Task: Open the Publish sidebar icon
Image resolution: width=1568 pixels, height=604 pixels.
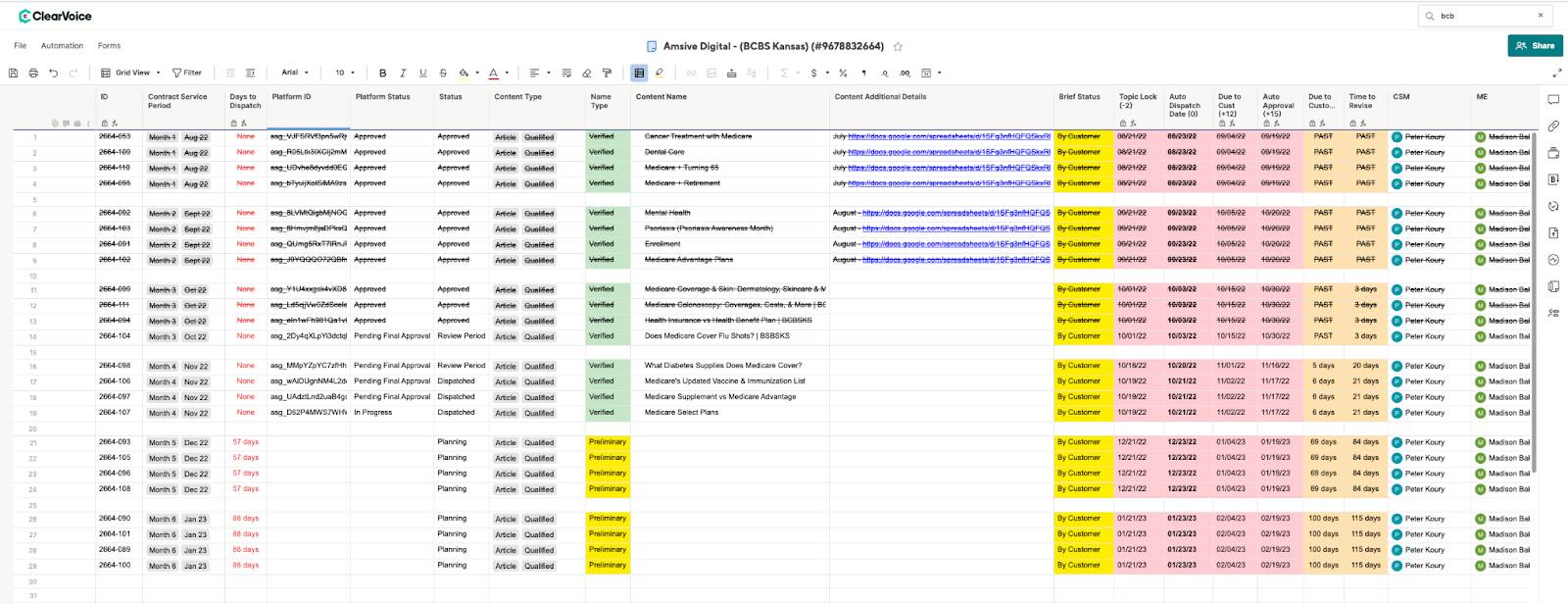Action: 1553,233
